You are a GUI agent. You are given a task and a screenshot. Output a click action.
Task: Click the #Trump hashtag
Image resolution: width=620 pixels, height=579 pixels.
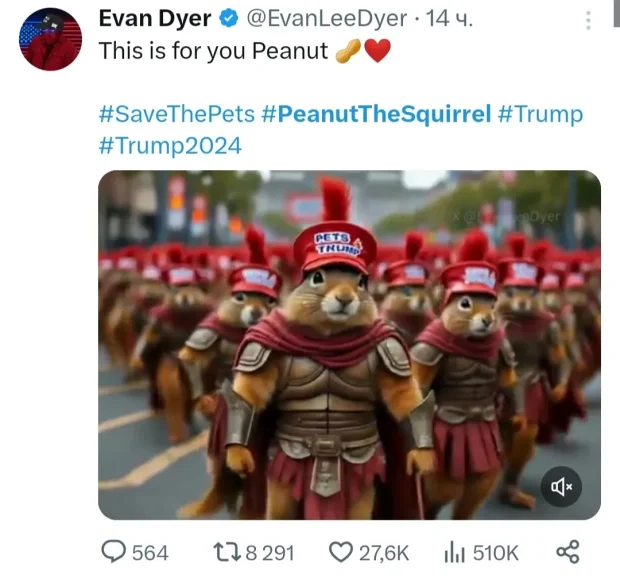(x=540, y=114)
